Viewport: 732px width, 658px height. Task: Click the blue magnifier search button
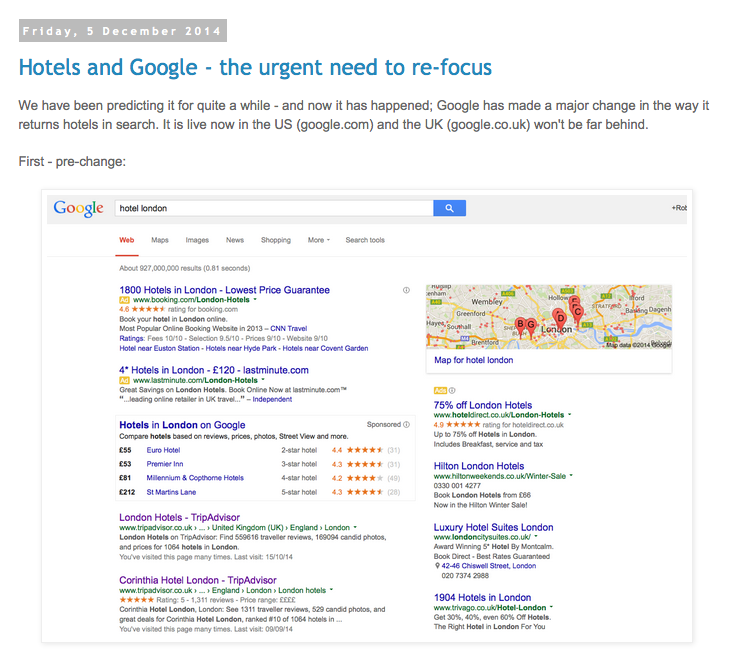(x=449, y=208)
